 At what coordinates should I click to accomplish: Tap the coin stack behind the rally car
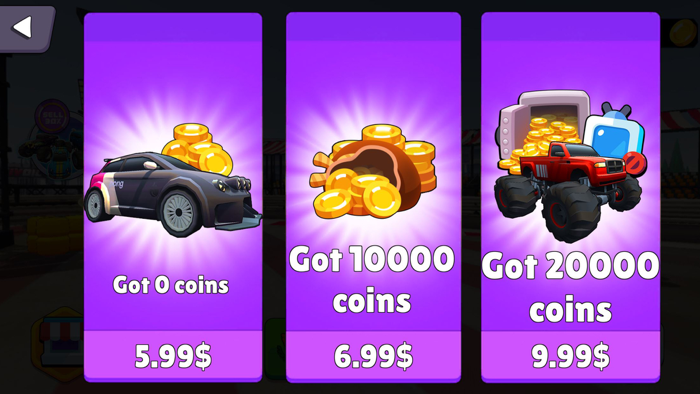coord(197,148)
